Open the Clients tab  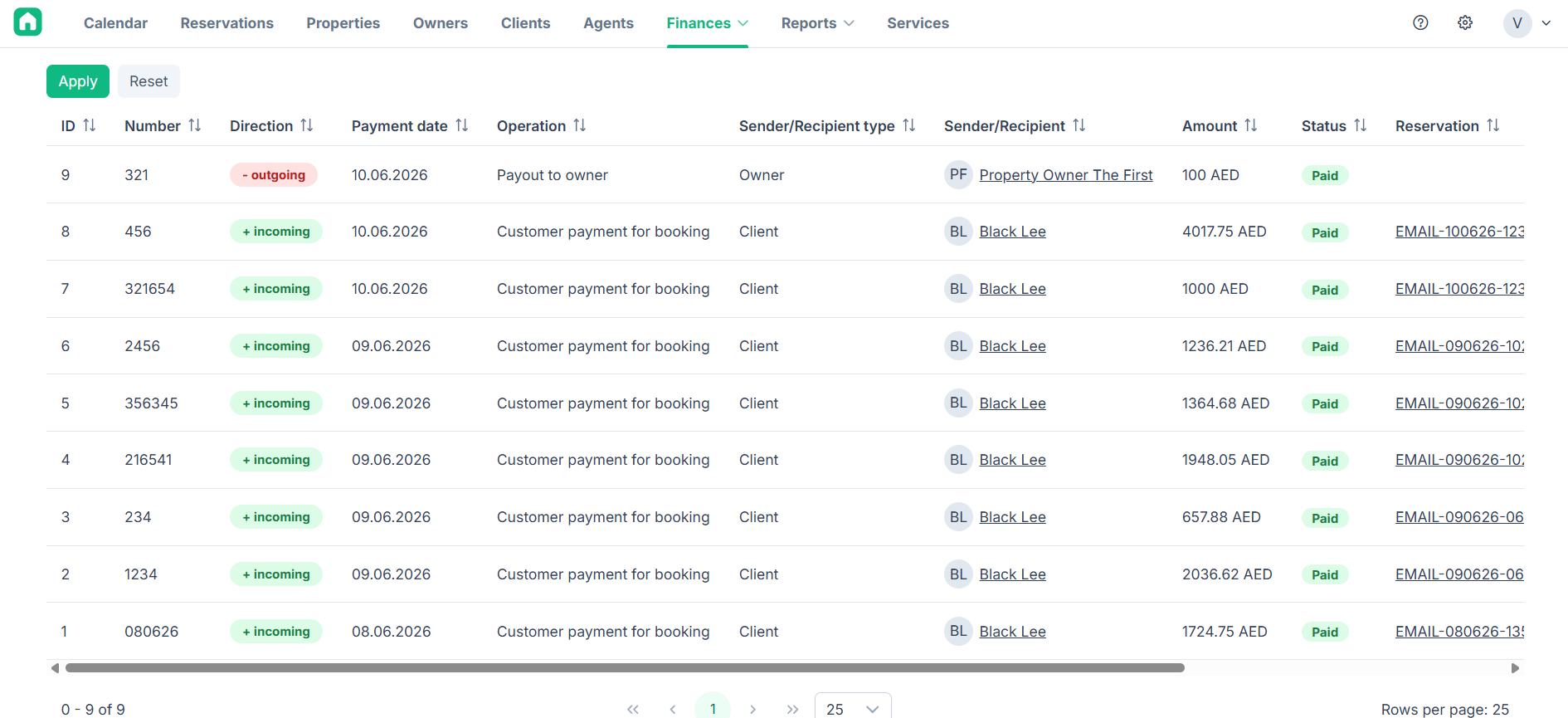tap(525, 23)
